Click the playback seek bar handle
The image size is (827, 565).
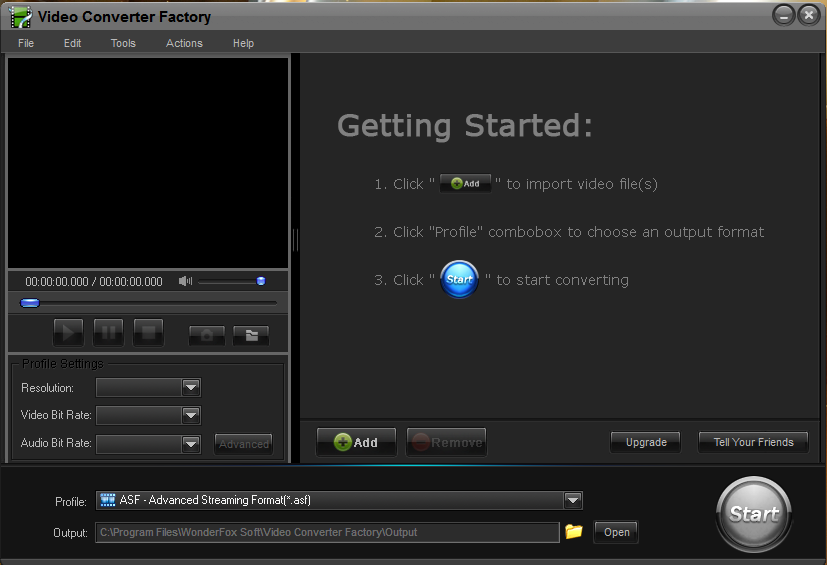pyautogui.click(x=30, y=303)
